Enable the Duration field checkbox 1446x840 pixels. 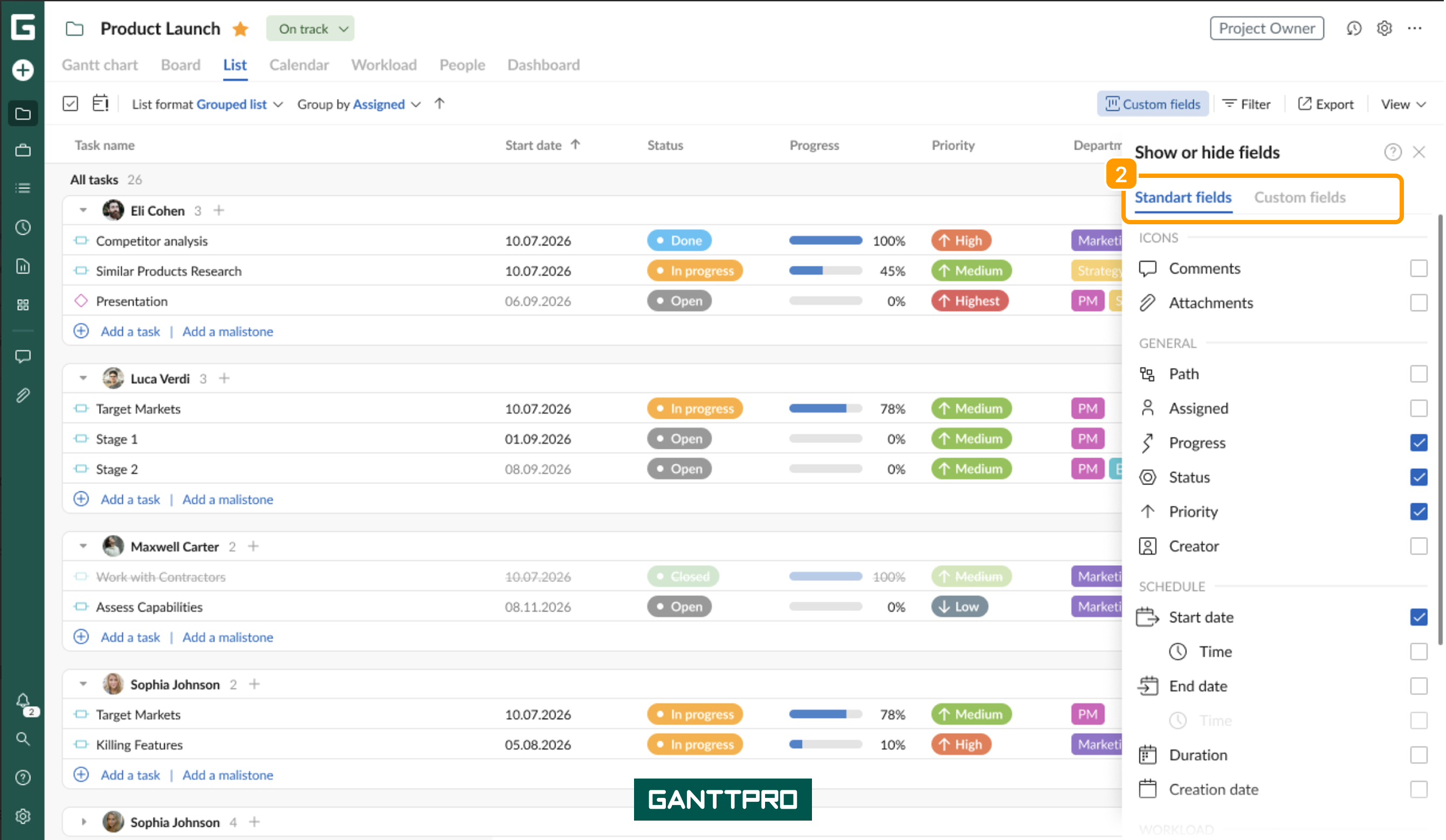(1419, 755)
